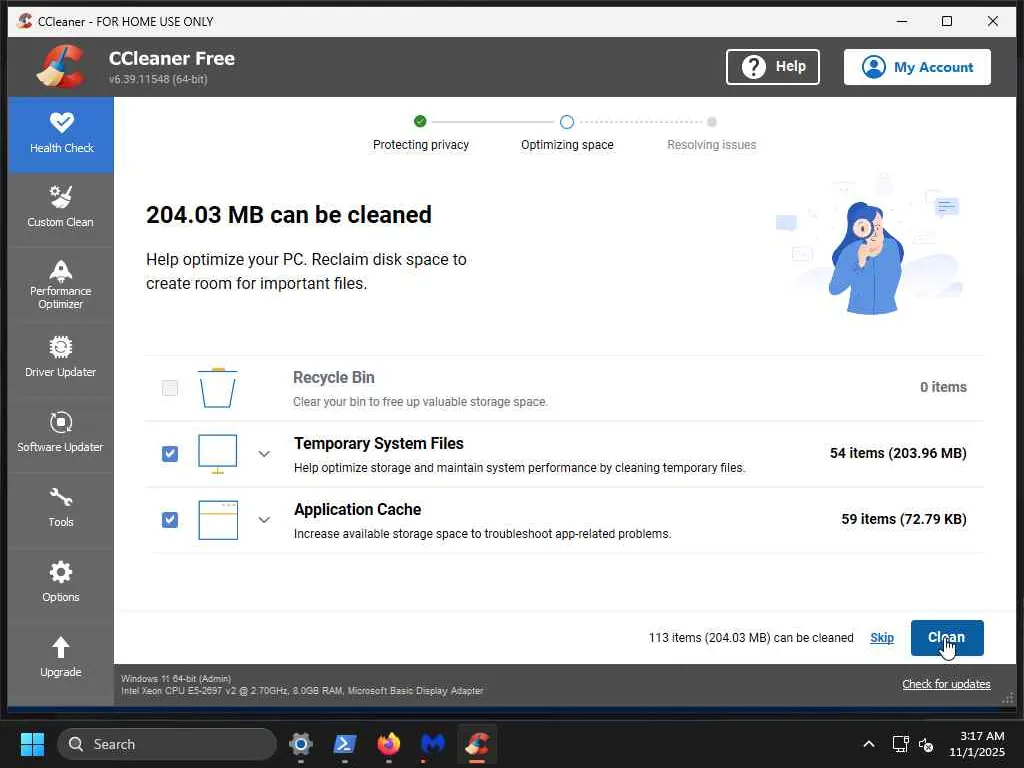
Task: Expand Temporary System Files details
Action: (264, 454)
